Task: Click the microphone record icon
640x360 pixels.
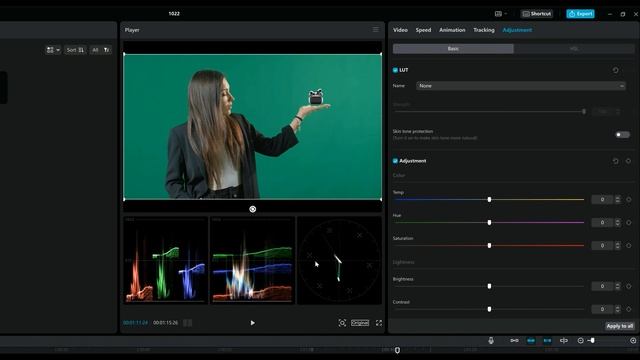Action: (491, 340)
